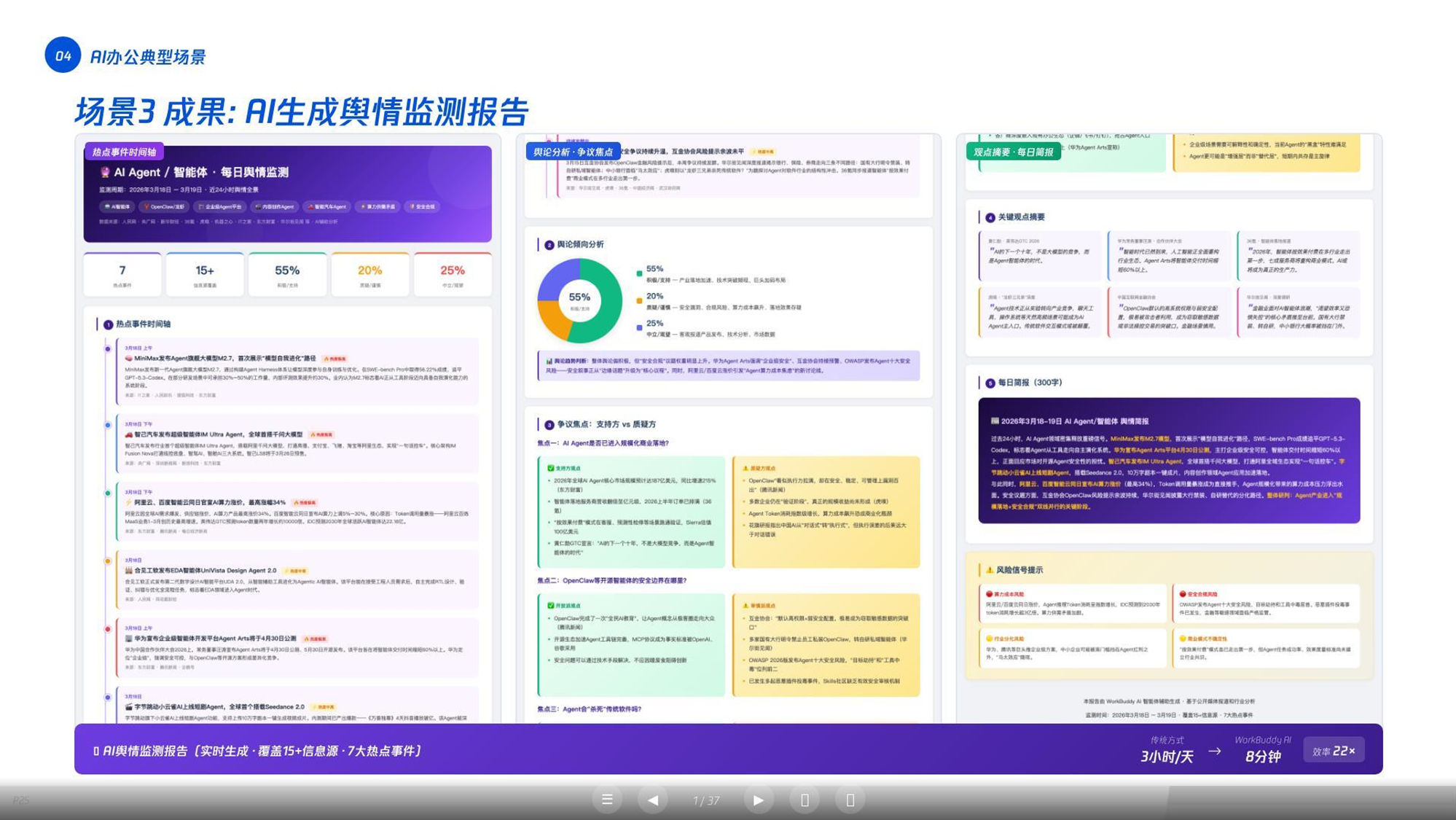This screenshot has height=820, width=1456.
Task: Click the control button right after next arrow
Action: coord(805,800)
